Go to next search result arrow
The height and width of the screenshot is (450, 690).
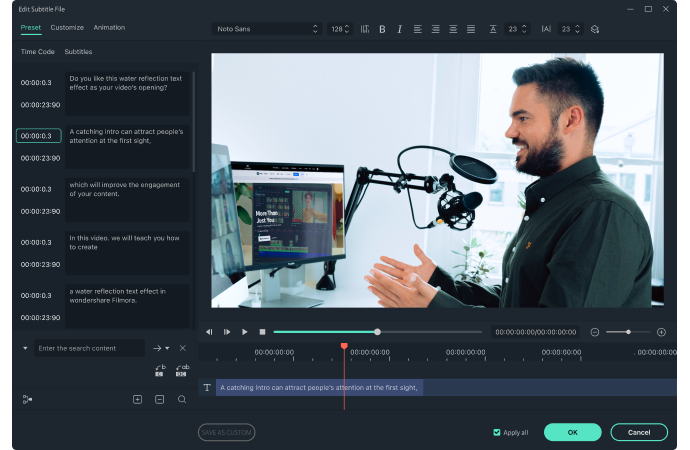click(x=157, y=348)
